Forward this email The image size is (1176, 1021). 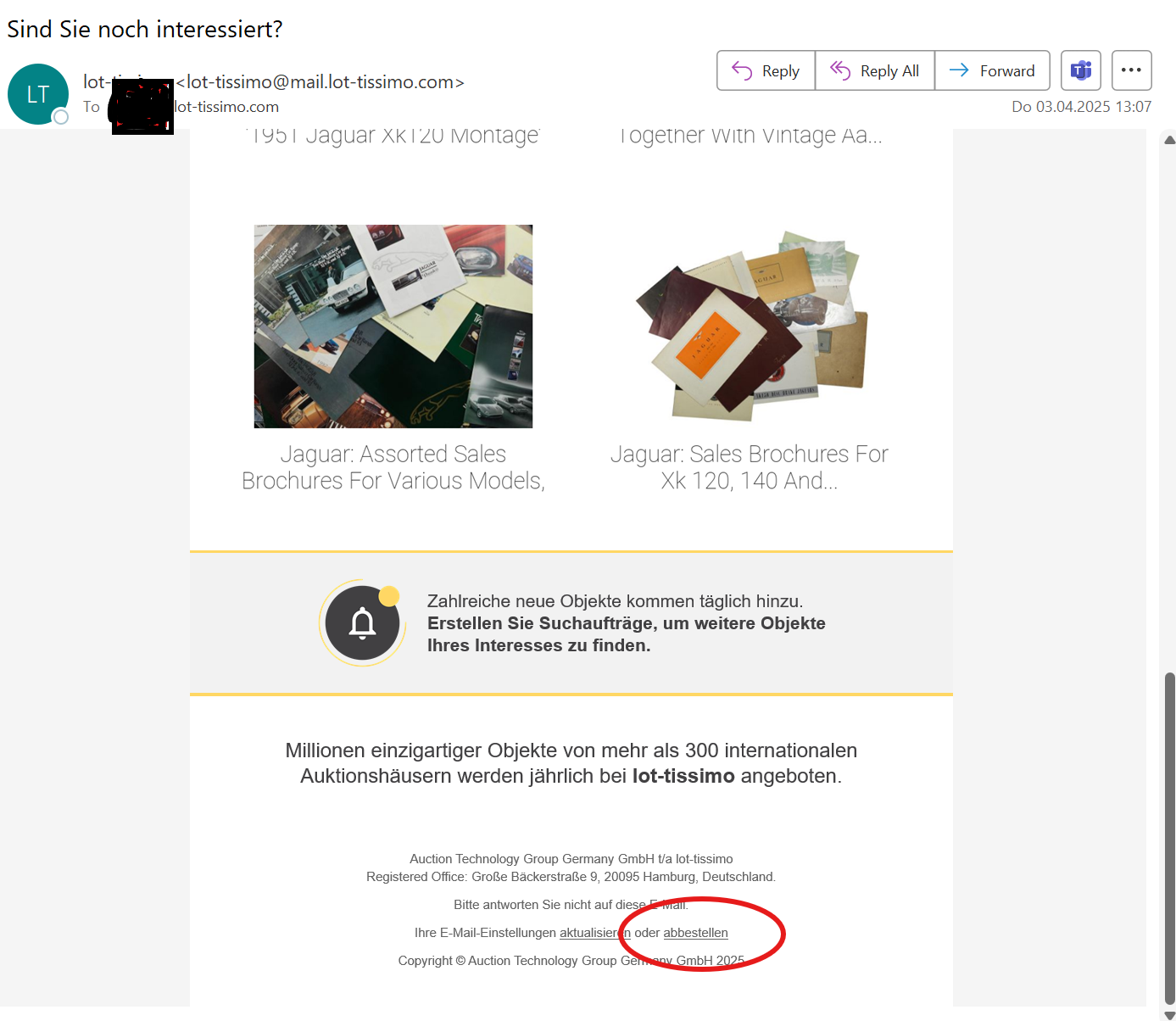point(992,70)
